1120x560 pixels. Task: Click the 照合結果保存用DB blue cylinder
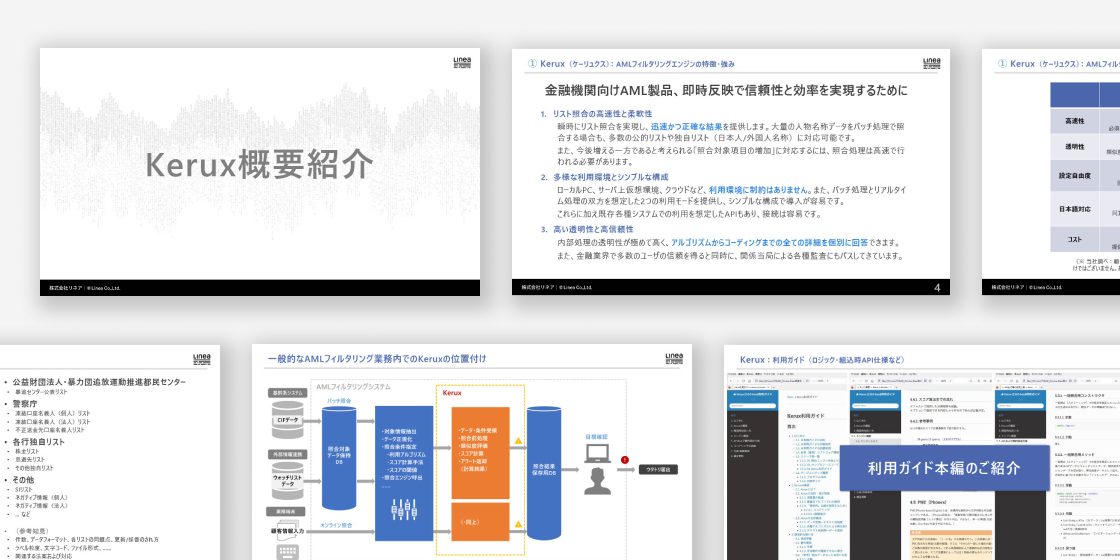pyautogui.click(x=544, y=472)
